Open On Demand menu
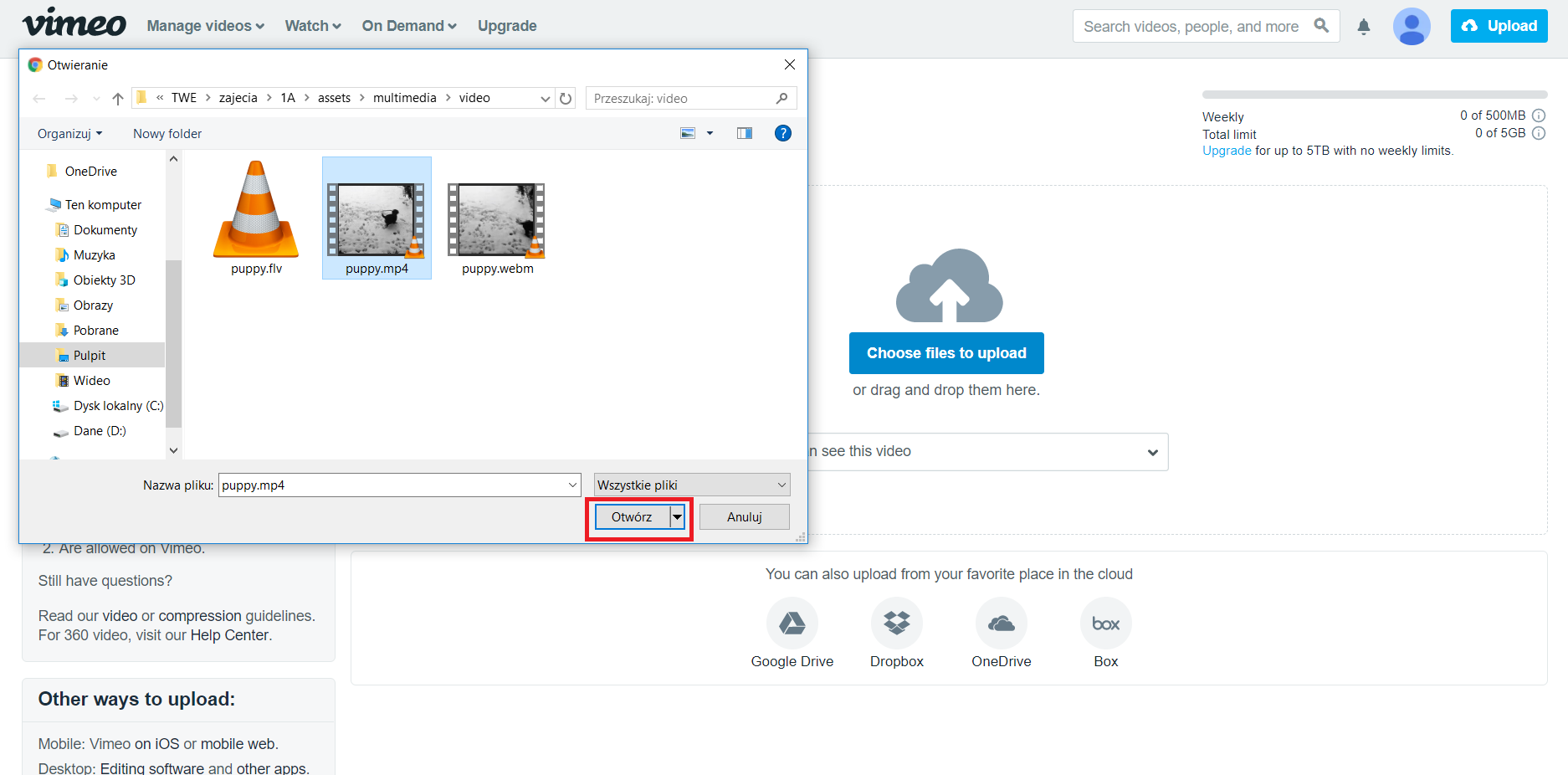The width and height of the screenshot is (1568, 775). click(x=409, y=26)
